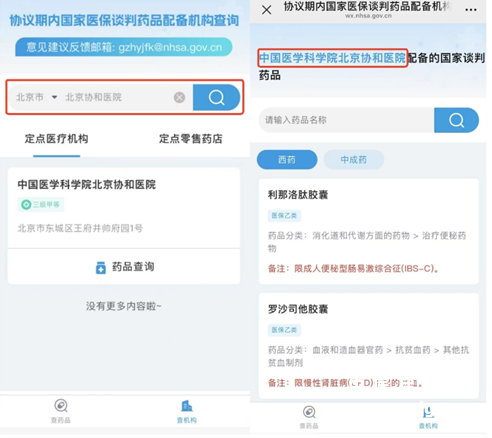
Task: Switch to the 定点医疗机构 tab
Action: [56, 139]
